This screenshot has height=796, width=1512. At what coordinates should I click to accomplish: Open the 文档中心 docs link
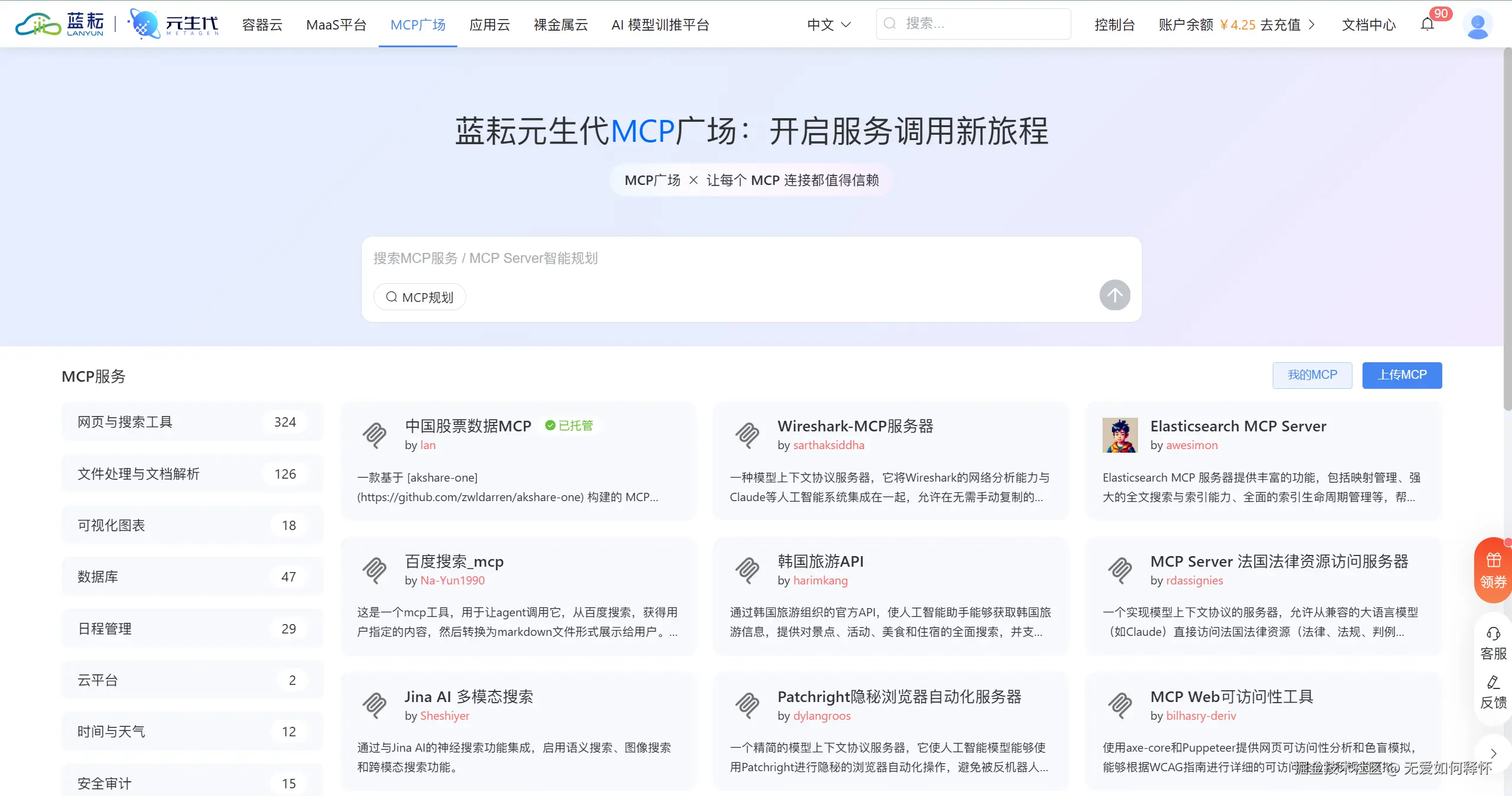(1368, 25)
